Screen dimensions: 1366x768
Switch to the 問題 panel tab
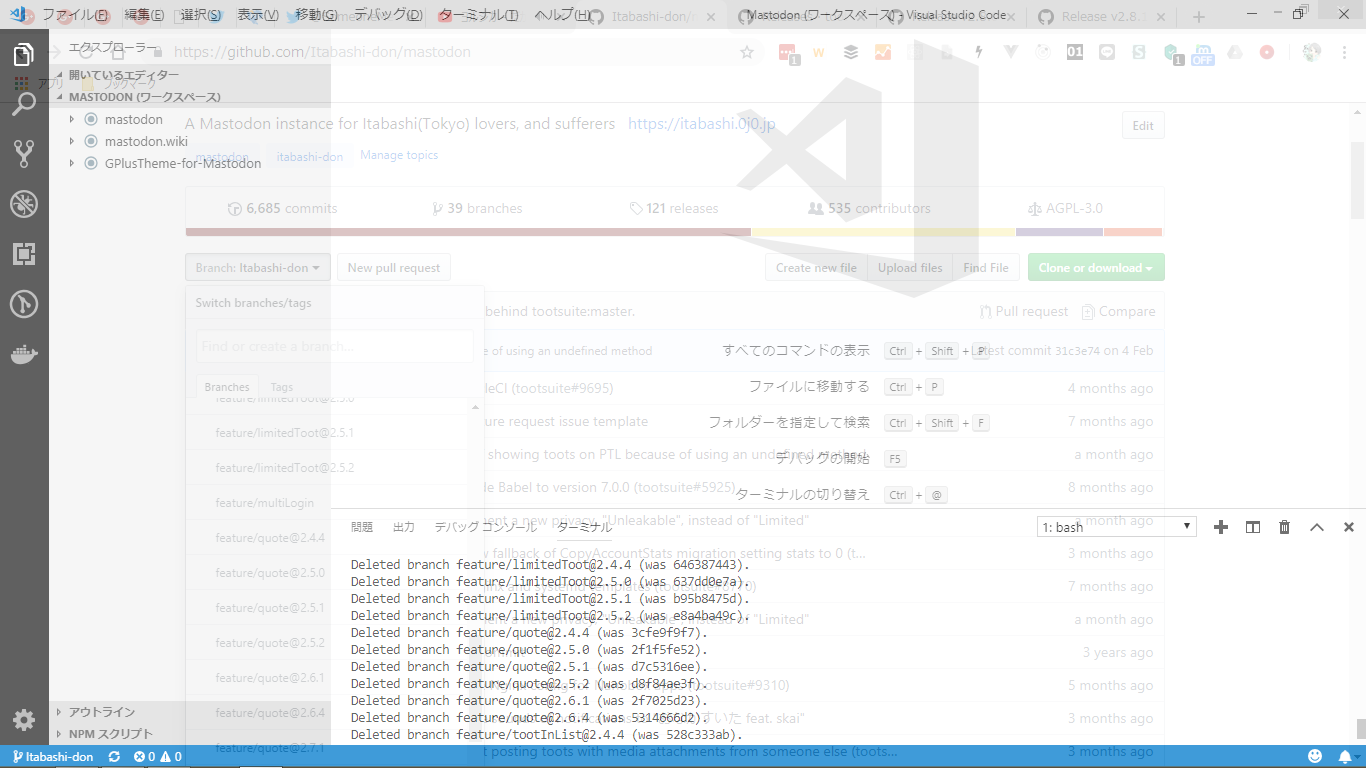362,527
